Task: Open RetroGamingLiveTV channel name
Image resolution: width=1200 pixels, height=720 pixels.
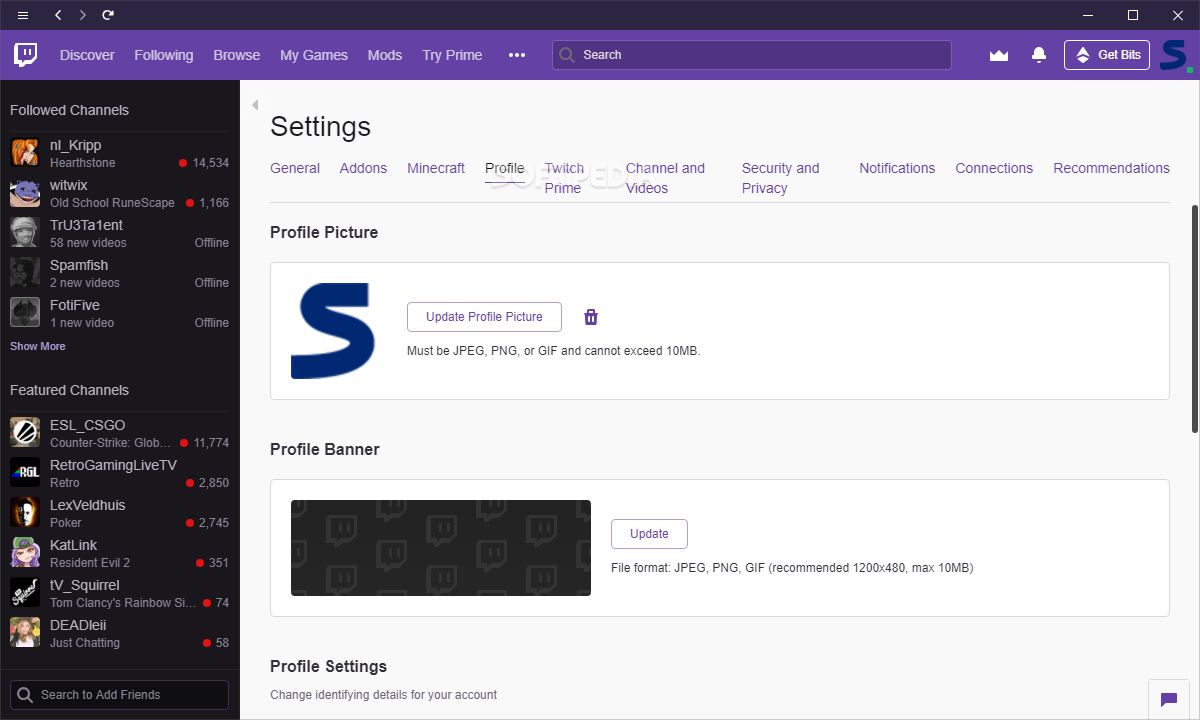Action: 113,465
